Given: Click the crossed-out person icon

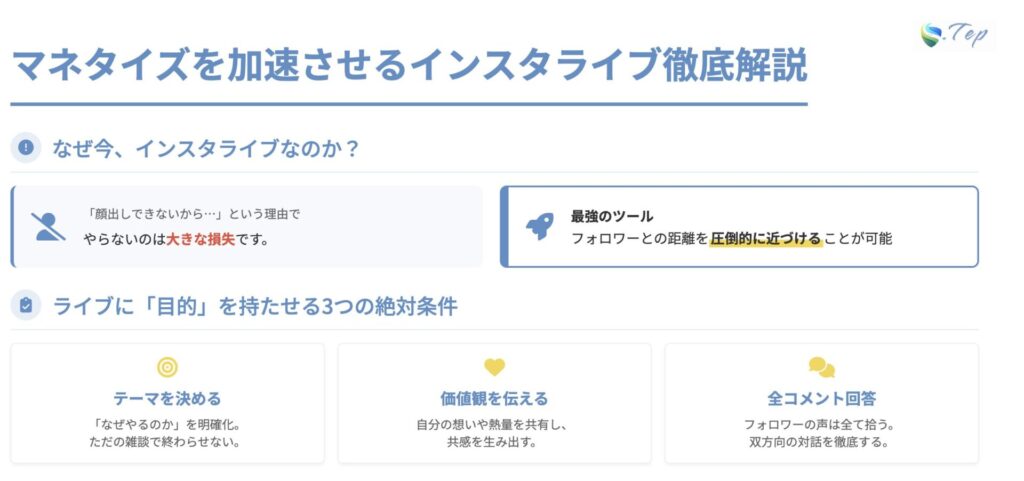Looking at the screenshot, I should coord(48,227).
